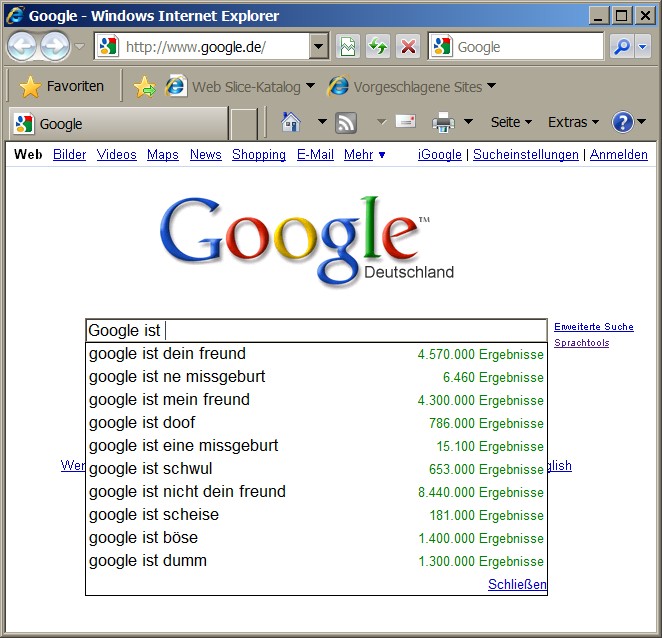Open the Seite menu

(511, 122)
